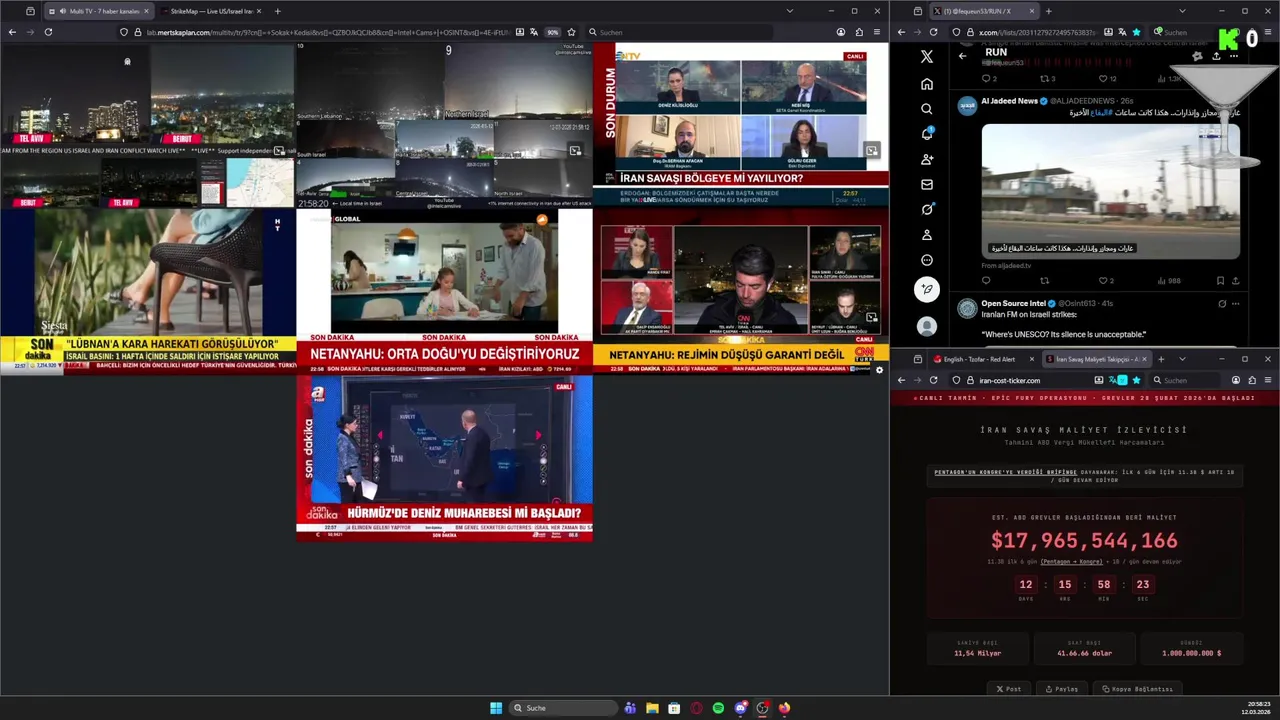Click the NTV 'İran savaşı bölgeye mi yayılıyor' stream
This screenshot has width=1280, height=720.
click(740, 123)
